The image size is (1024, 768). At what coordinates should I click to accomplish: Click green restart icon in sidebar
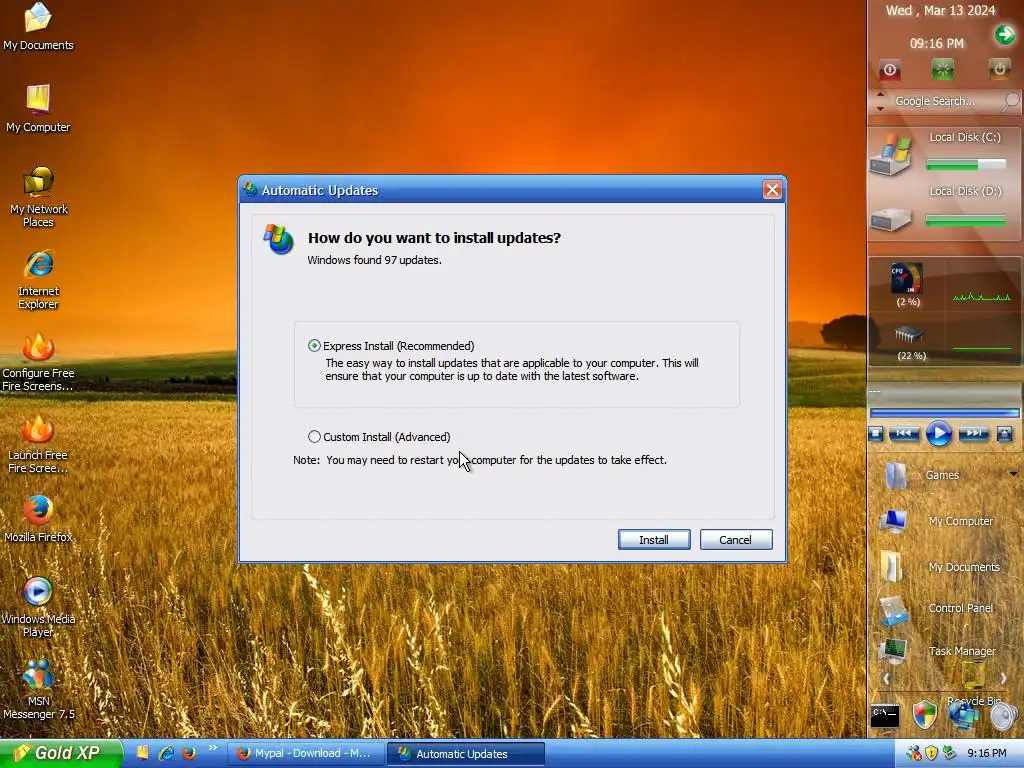(x=942, y=69)
